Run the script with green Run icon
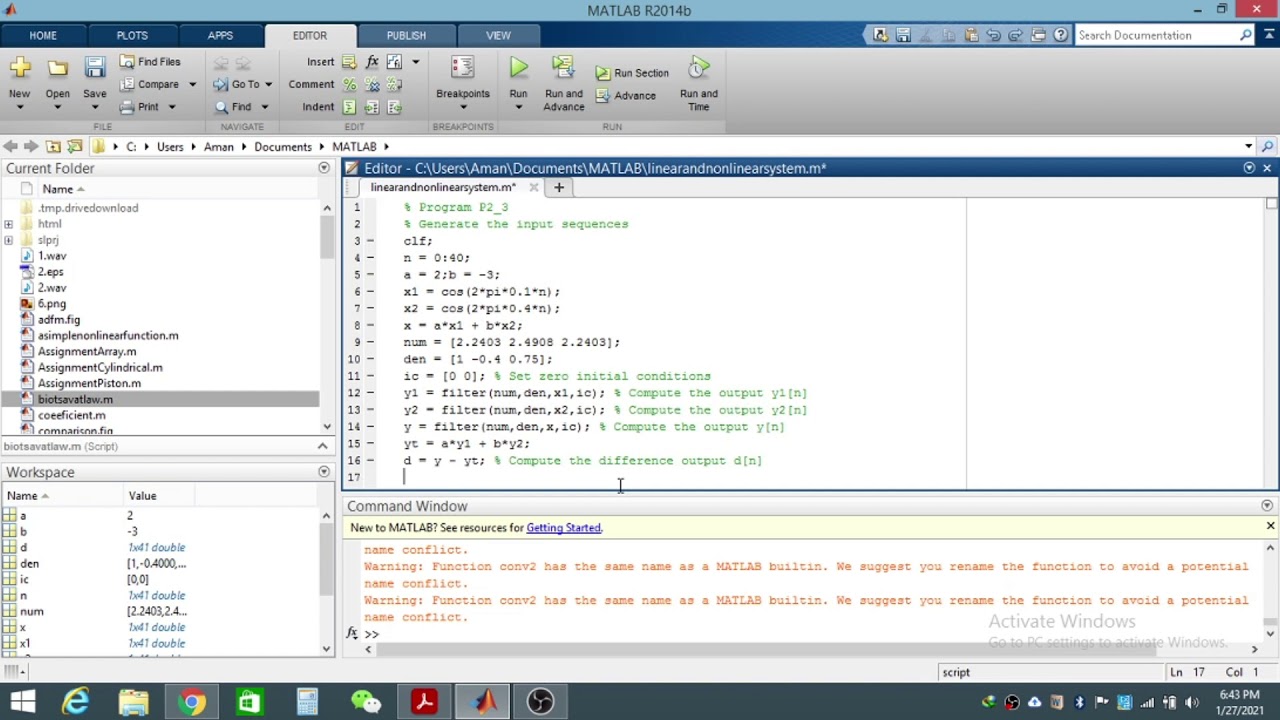Viewport: 1280px width, 720px height. 518,68
